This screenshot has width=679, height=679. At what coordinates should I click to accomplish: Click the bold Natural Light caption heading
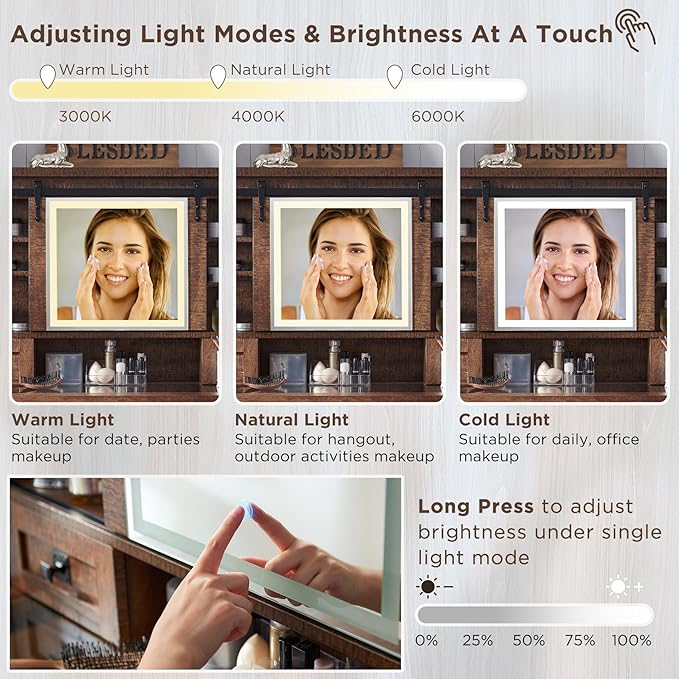coord(291,420)
